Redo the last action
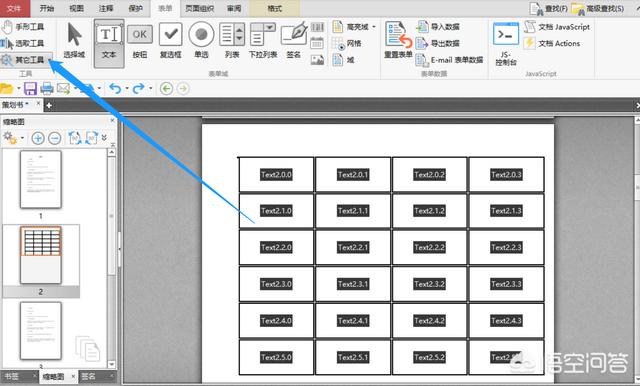This screenshot has height=386, width=640. tap(139, 88)
